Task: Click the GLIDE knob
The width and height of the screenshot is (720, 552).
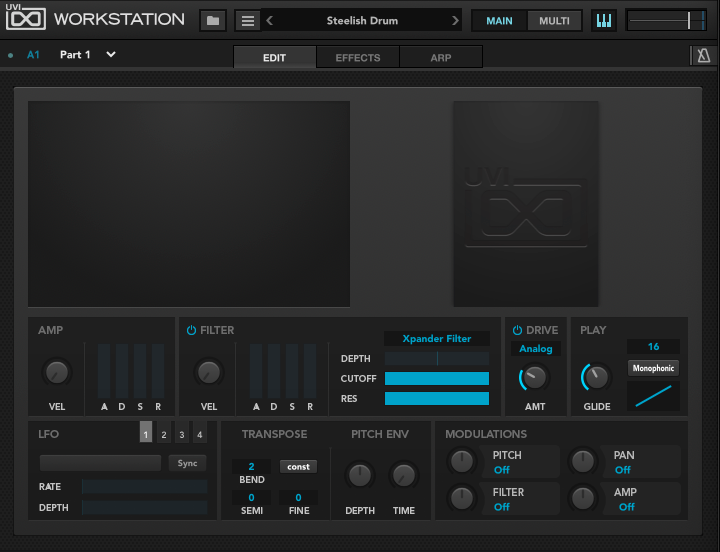Action: point(596,377)
